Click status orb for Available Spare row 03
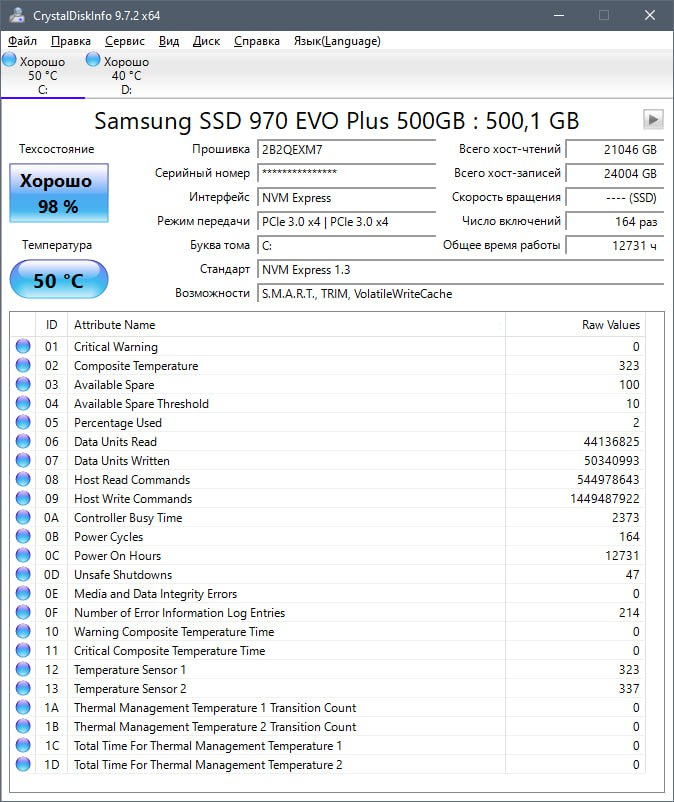674x802 pixels. coord(23,384)
